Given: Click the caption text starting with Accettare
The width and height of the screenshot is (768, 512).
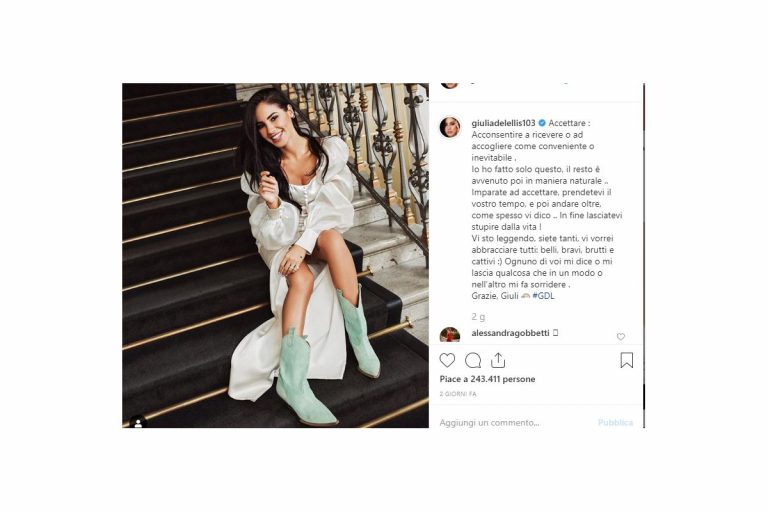Looking at the screenshot, I should tap(547, 209).
